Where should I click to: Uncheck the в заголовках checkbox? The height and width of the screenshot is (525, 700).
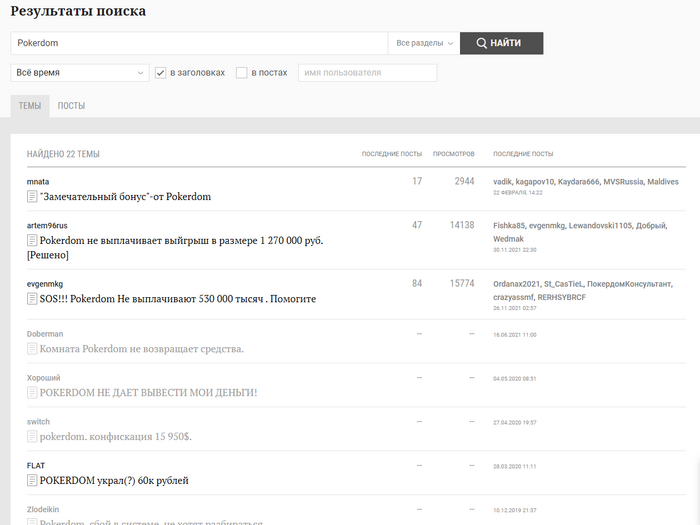point(161,73)
